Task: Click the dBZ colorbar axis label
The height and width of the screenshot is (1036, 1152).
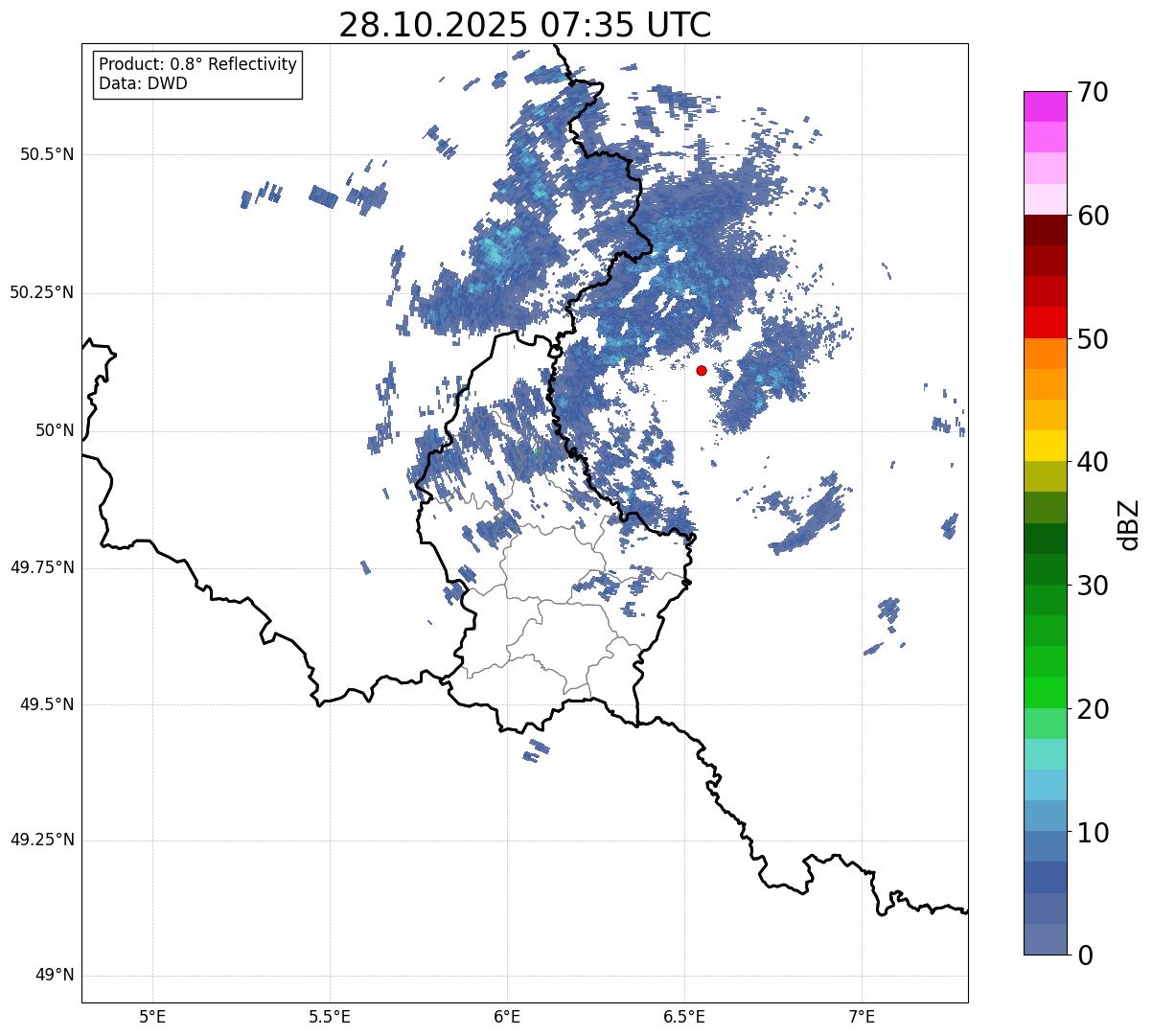Action: tap(1129, 523)
